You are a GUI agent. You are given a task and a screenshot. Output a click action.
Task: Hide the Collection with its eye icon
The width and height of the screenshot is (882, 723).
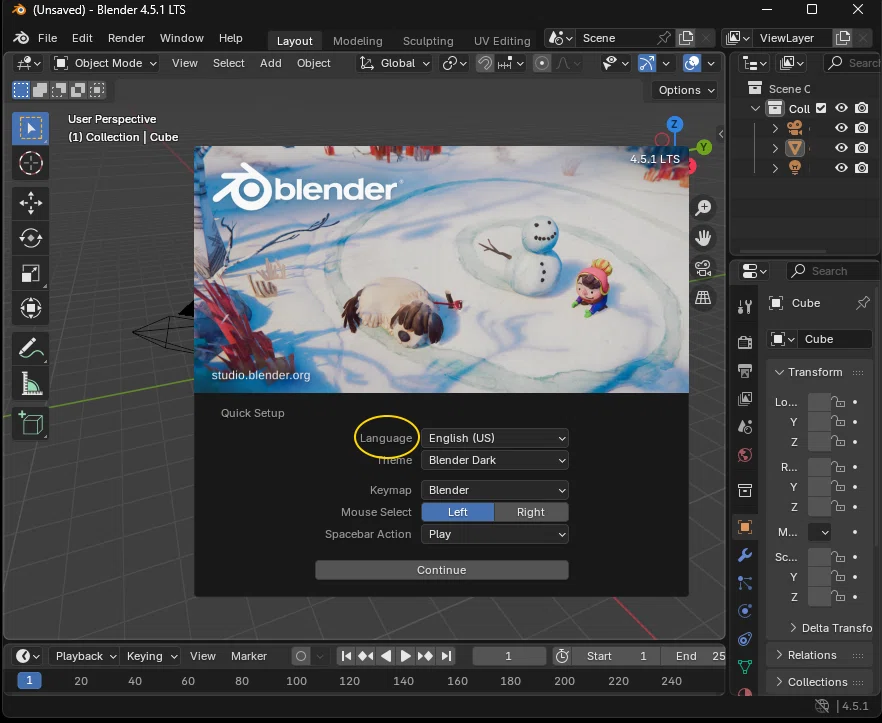841,108
